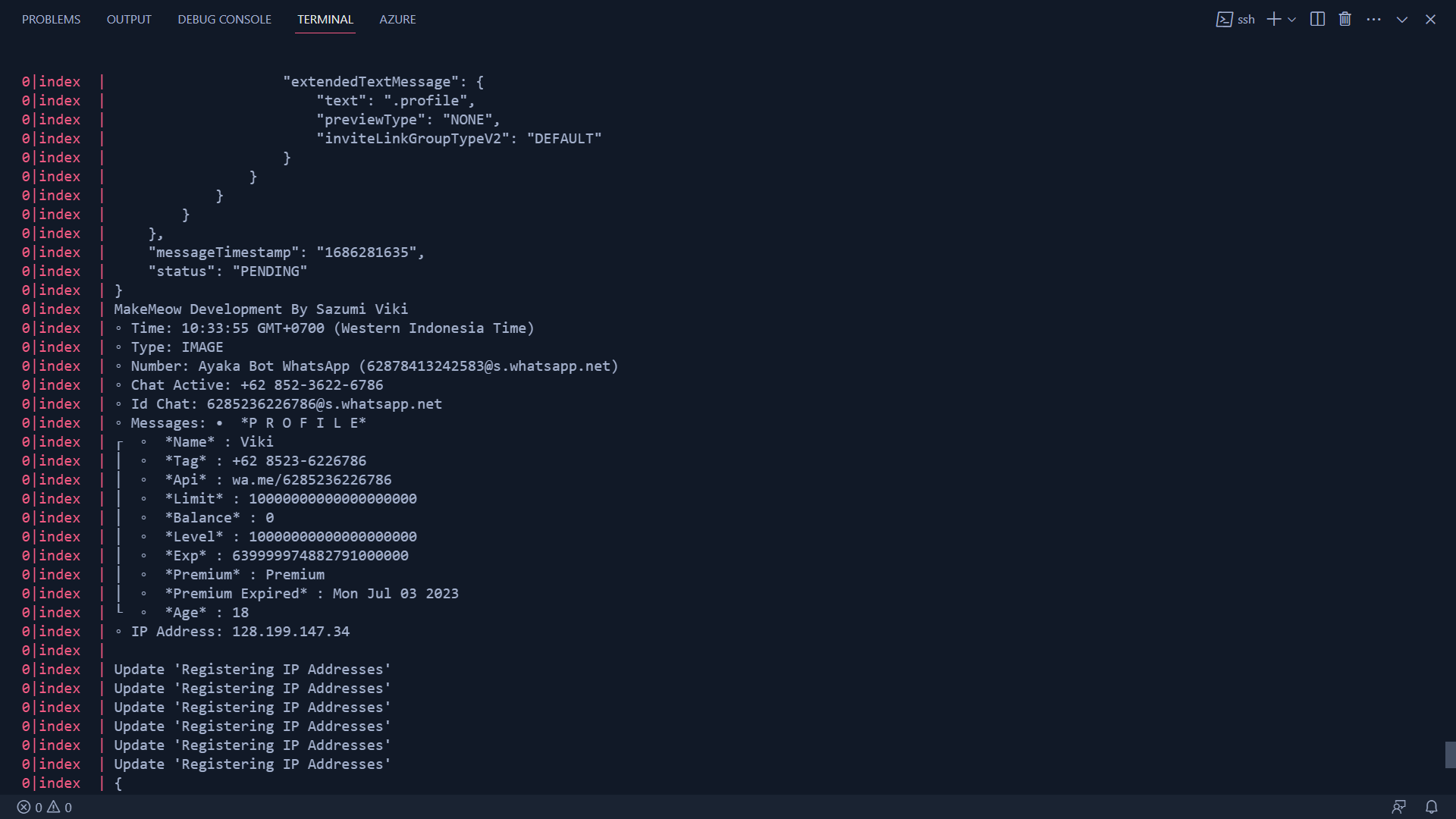Click the P R O F I L E heading

[x=303, y=423]
